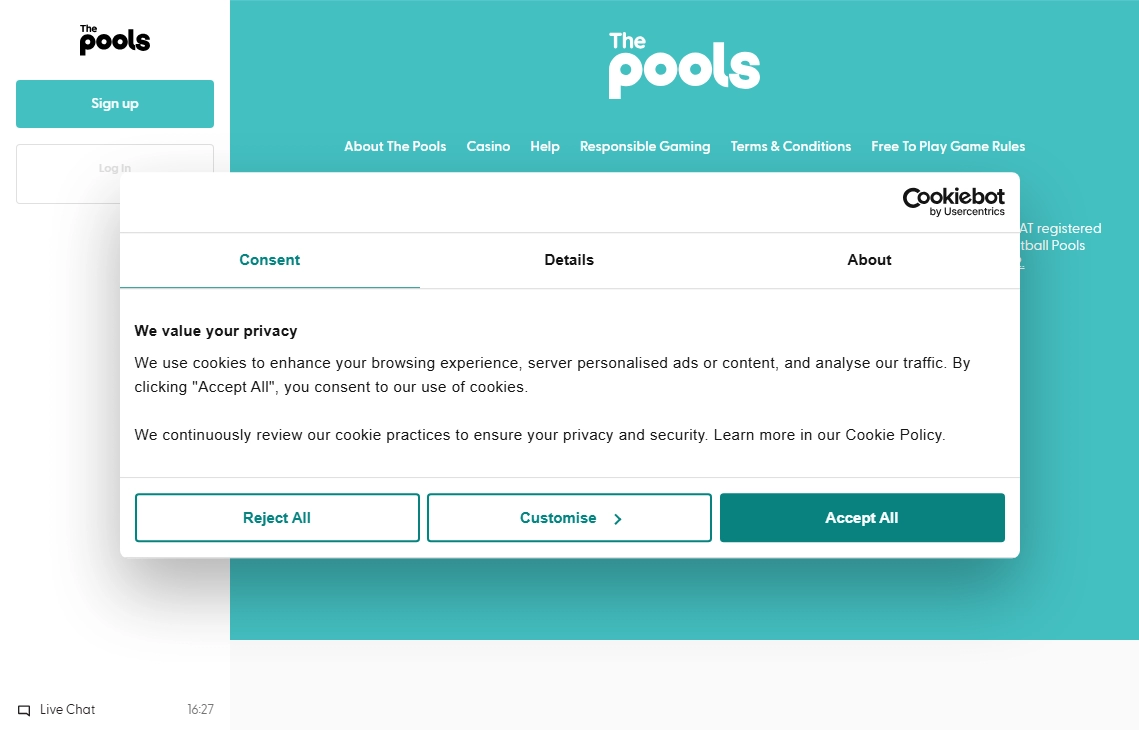
Task: Click the large The Pools header logo
Action: tap(684, 65)
